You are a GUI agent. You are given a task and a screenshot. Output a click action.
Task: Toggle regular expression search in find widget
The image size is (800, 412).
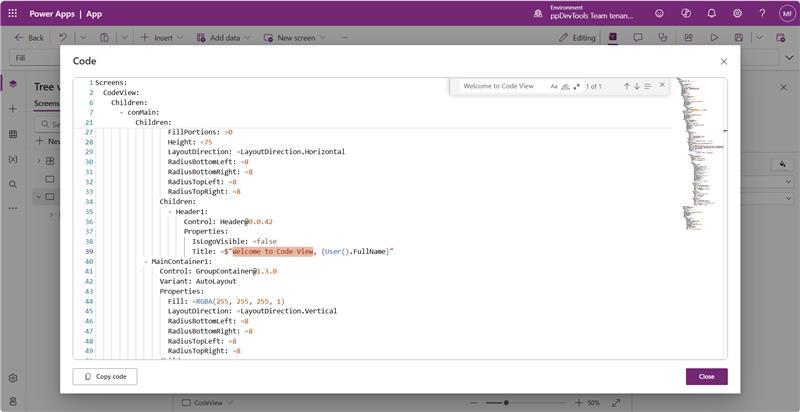click(x=577, y=87)
